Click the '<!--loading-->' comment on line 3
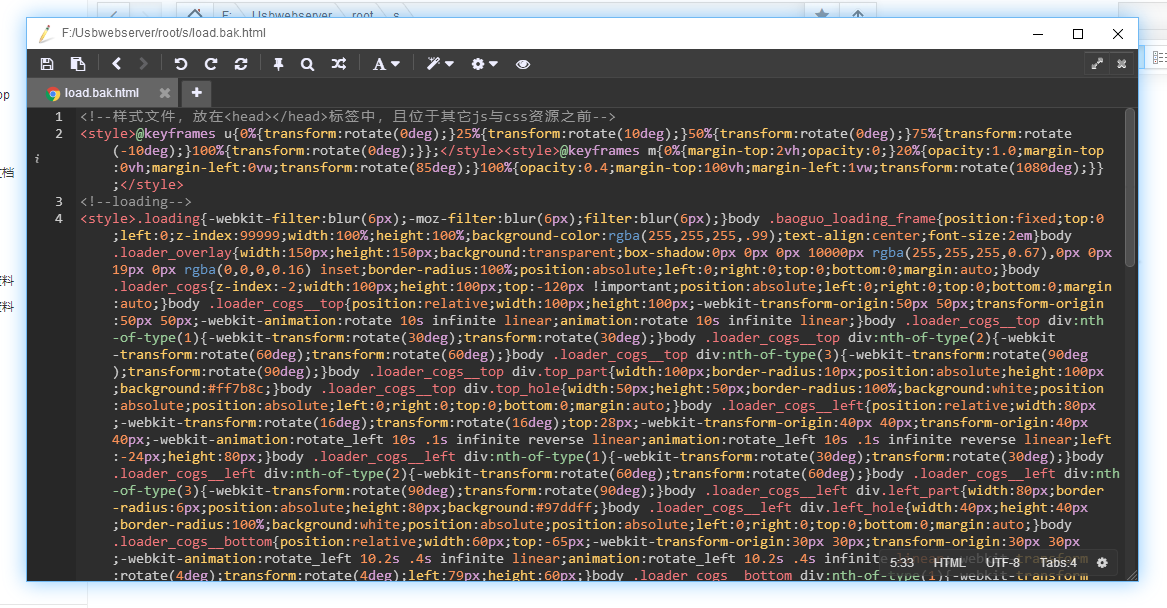The height and width of the screenshot is (608, 1167). 135,201
